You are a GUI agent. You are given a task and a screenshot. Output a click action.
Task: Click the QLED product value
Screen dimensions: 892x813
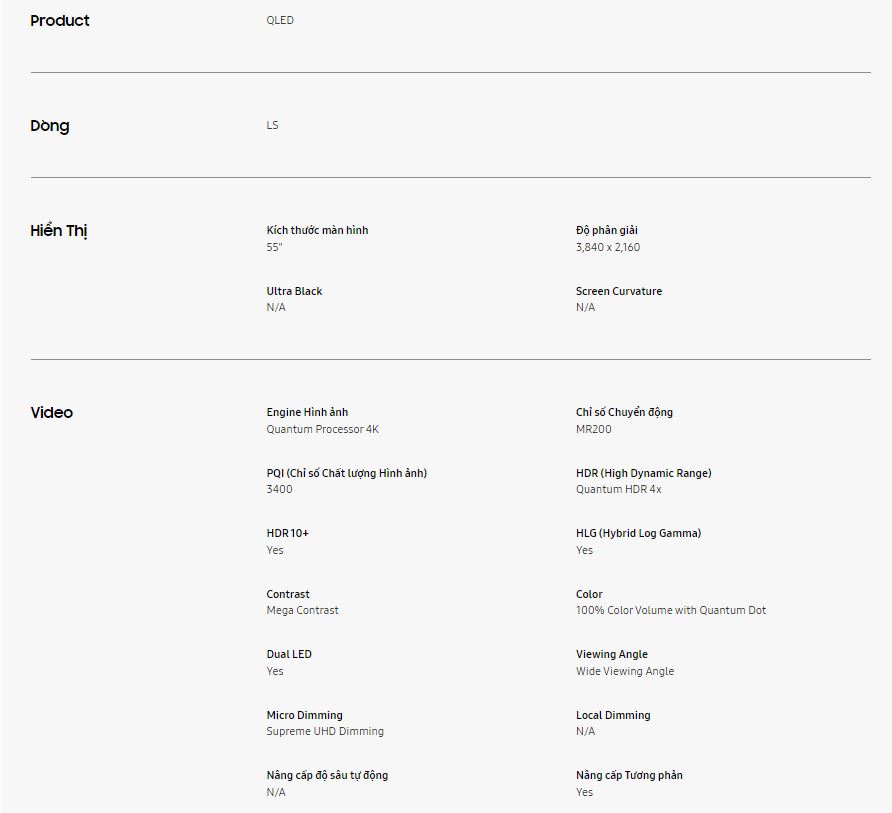(x=280, y=21)
